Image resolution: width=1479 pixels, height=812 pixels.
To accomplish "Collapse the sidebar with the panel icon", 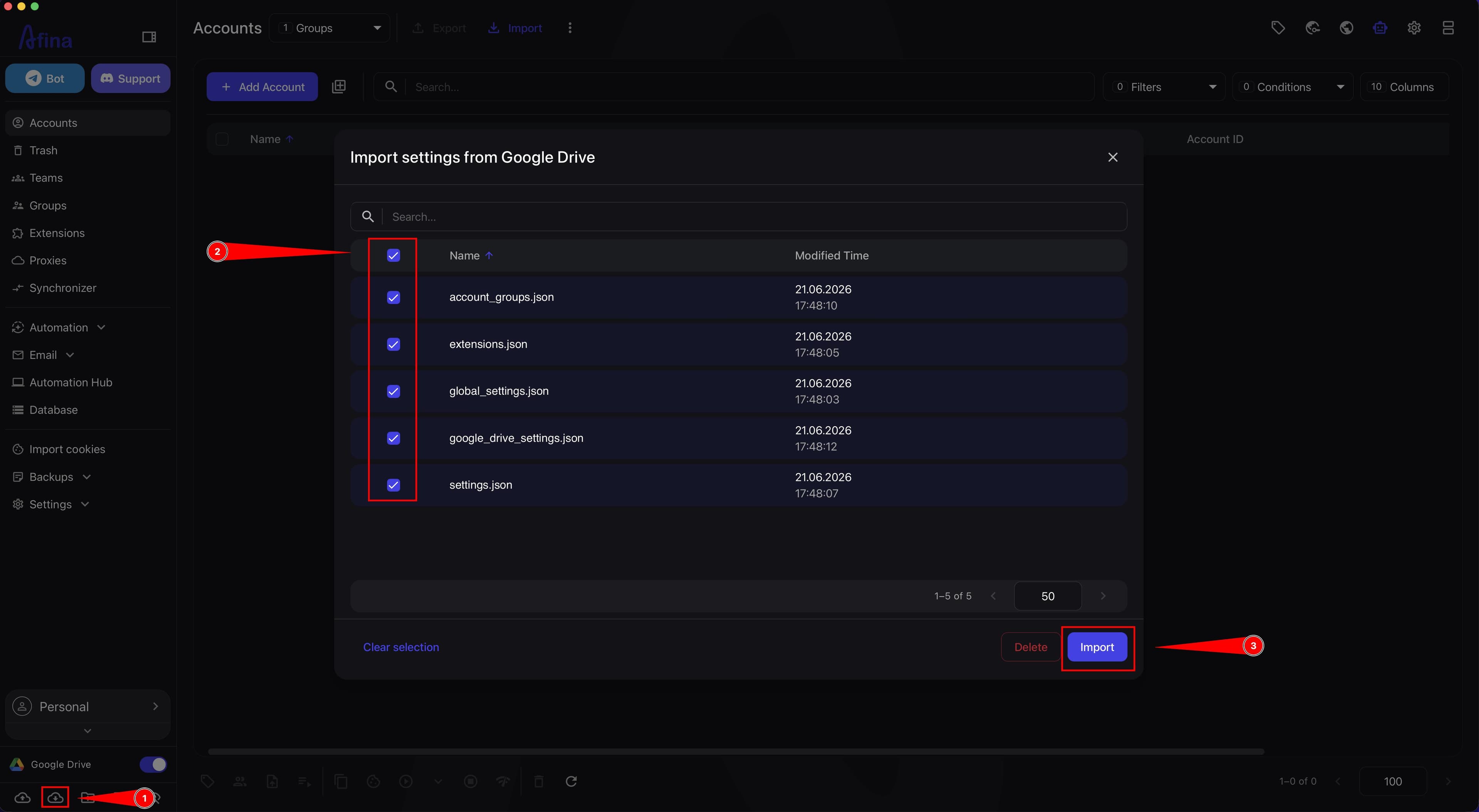I will tap(149, 37).
